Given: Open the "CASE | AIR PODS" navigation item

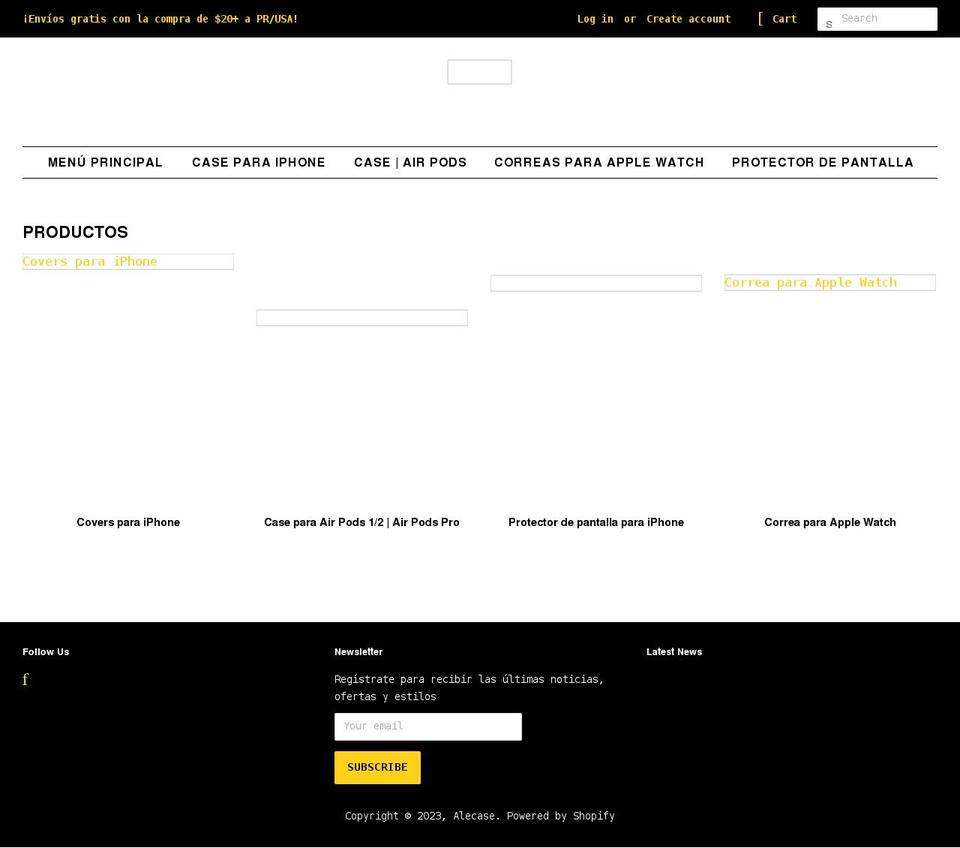Looking at the screenshot, I should point(410,162).
